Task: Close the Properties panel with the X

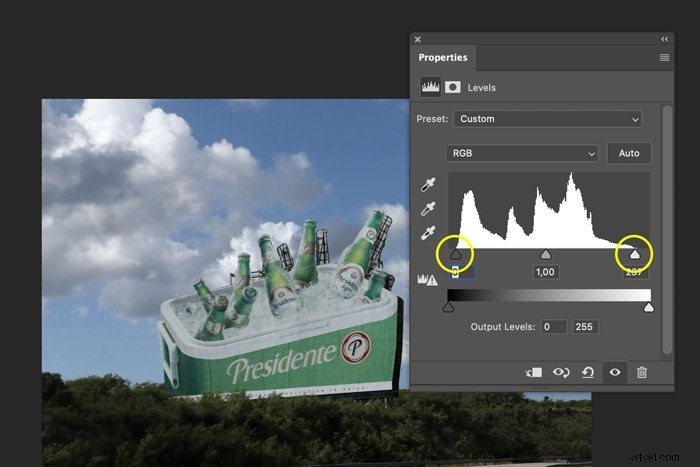Action: tap(418, 39)
